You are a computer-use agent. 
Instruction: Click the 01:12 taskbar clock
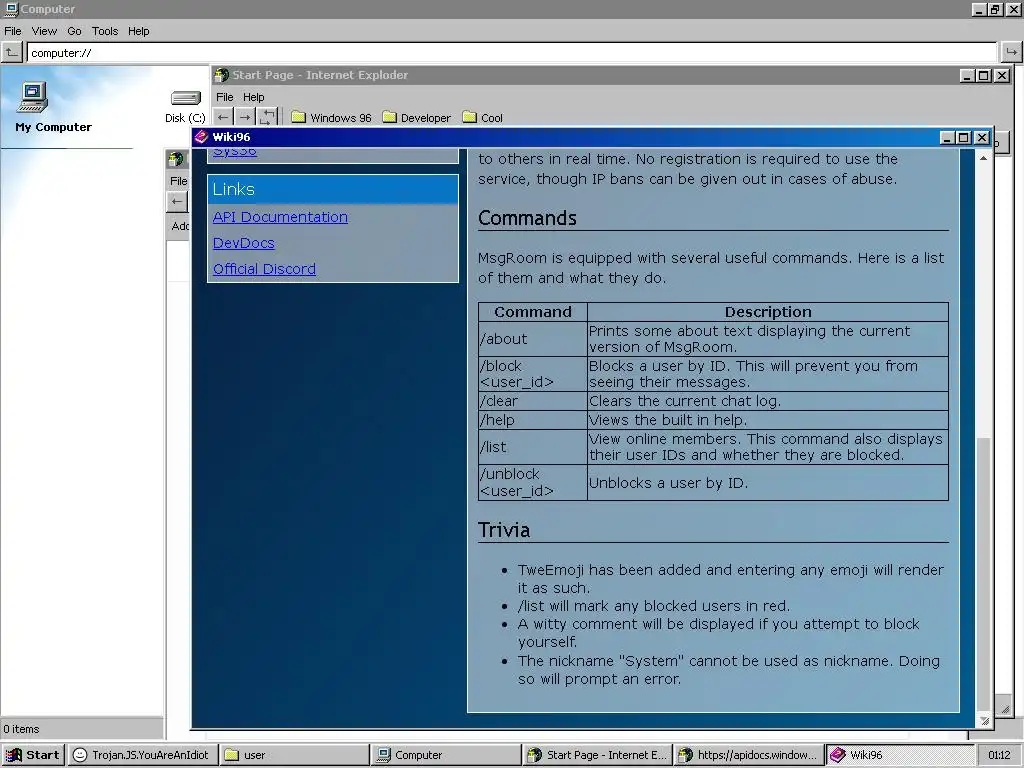(x=999, y=755)
